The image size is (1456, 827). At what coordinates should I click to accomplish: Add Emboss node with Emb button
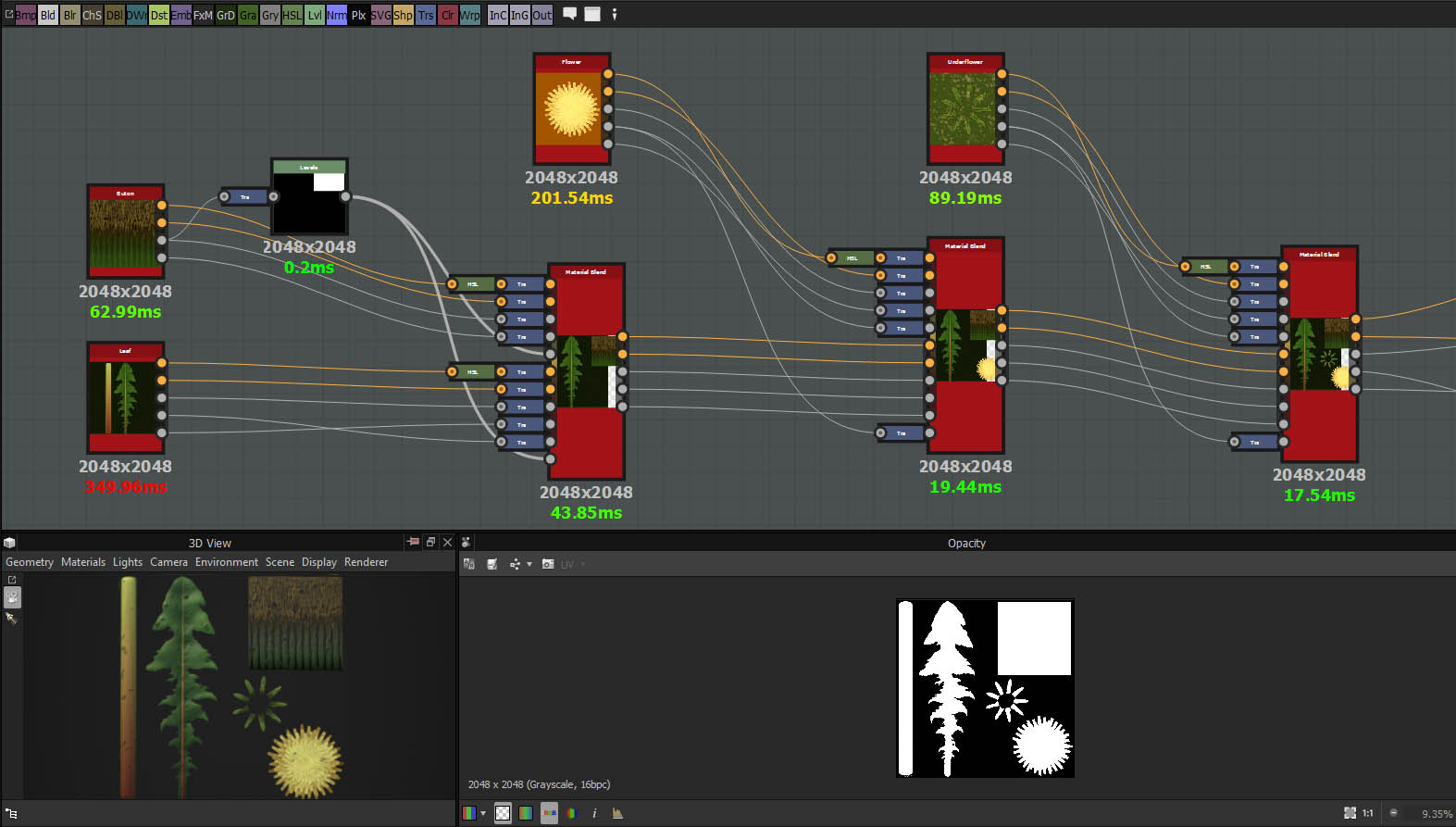click(x=181, y=15)
